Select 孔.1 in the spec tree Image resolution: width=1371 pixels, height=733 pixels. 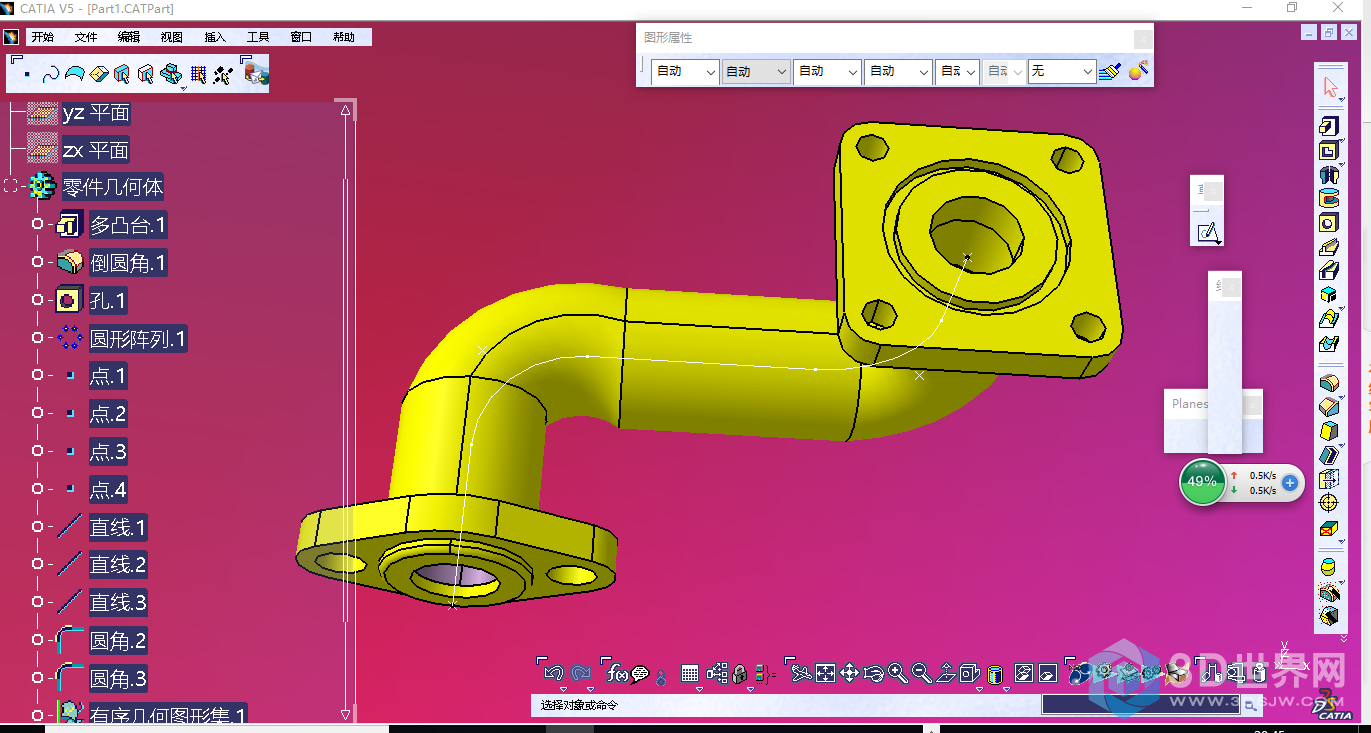coord(108,301)
